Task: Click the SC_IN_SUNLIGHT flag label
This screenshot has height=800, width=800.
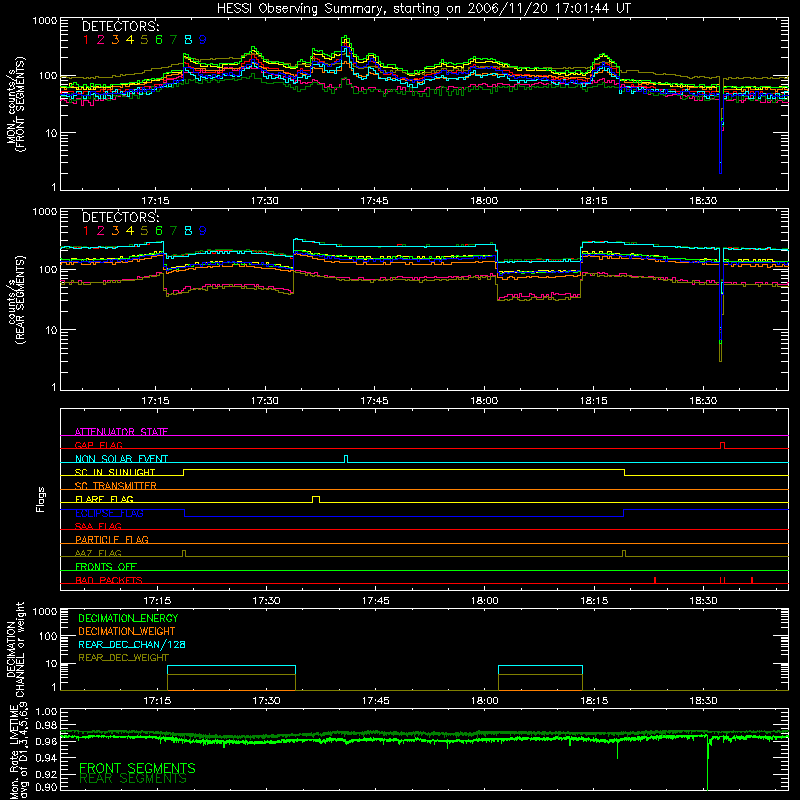Action: [115, 472]
